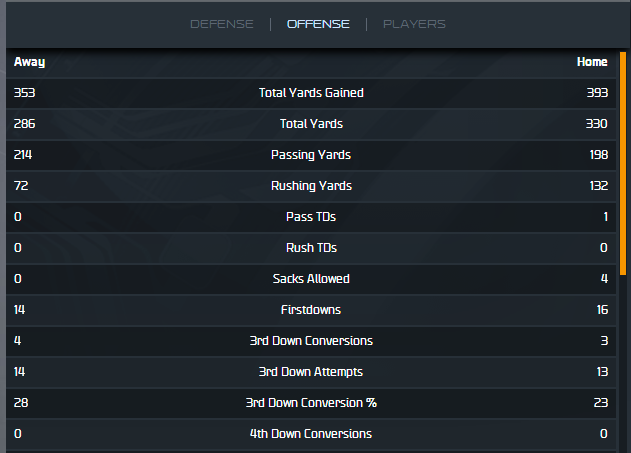Click the Away column header

pyautogui.click(x=29, y=62)
